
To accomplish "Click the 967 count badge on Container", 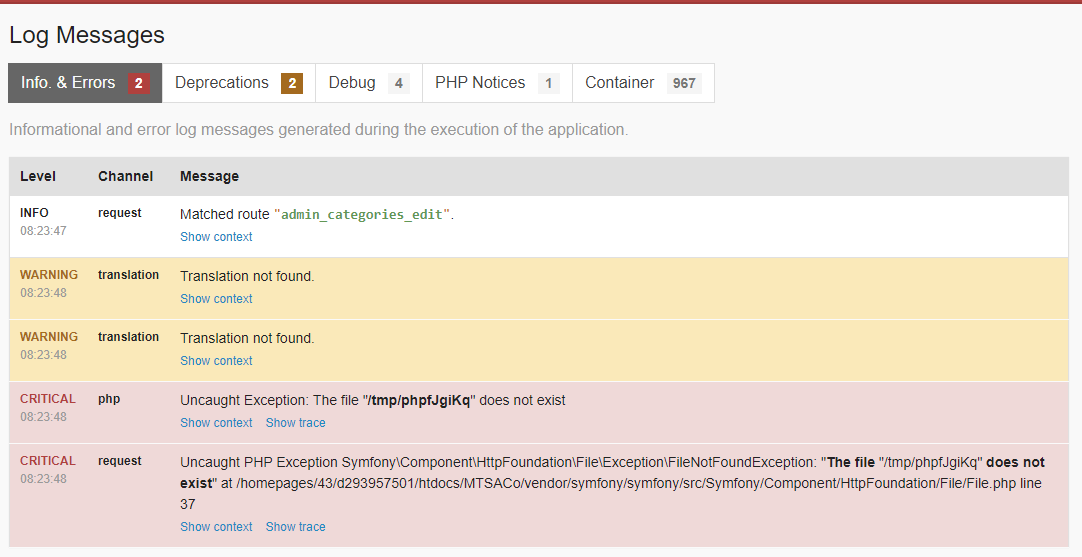I will pos(684,83).
